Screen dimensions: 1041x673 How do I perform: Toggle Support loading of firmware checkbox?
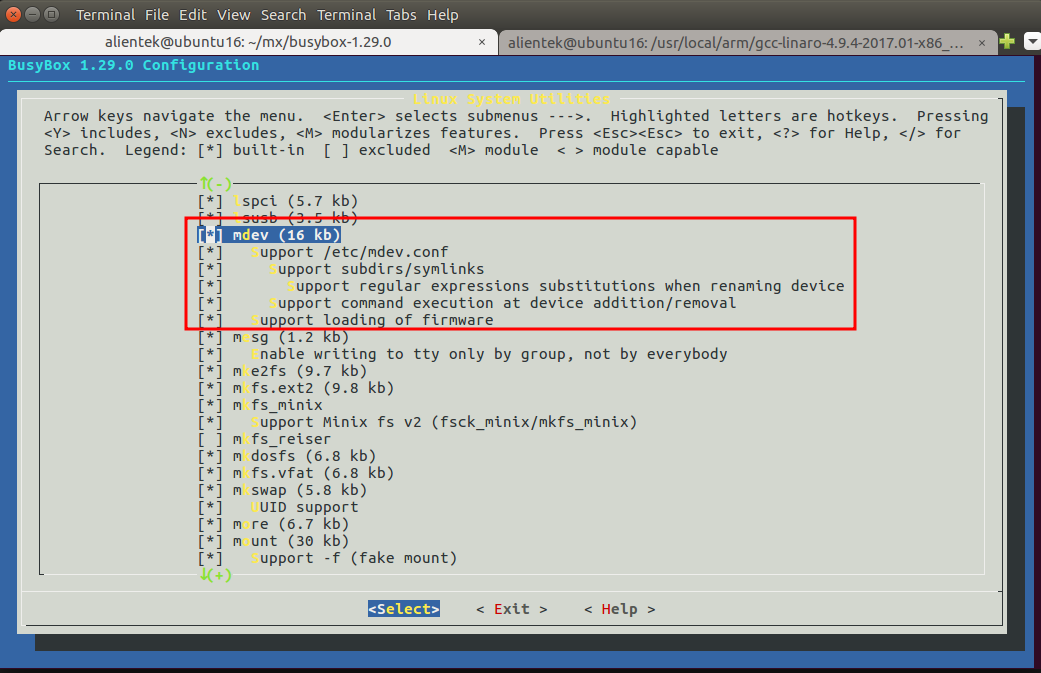210,320
